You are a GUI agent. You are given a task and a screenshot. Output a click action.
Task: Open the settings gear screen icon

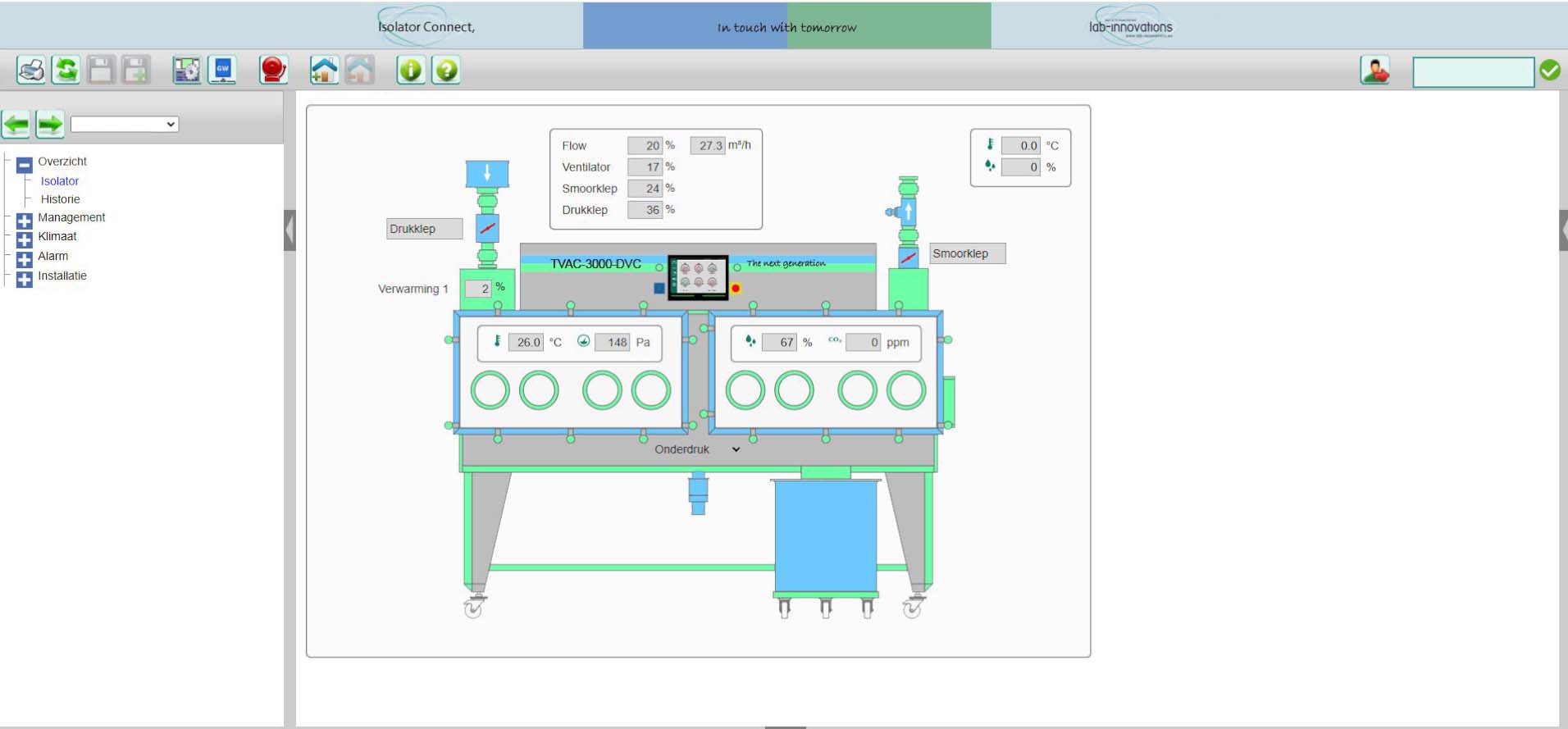[187, 71]
